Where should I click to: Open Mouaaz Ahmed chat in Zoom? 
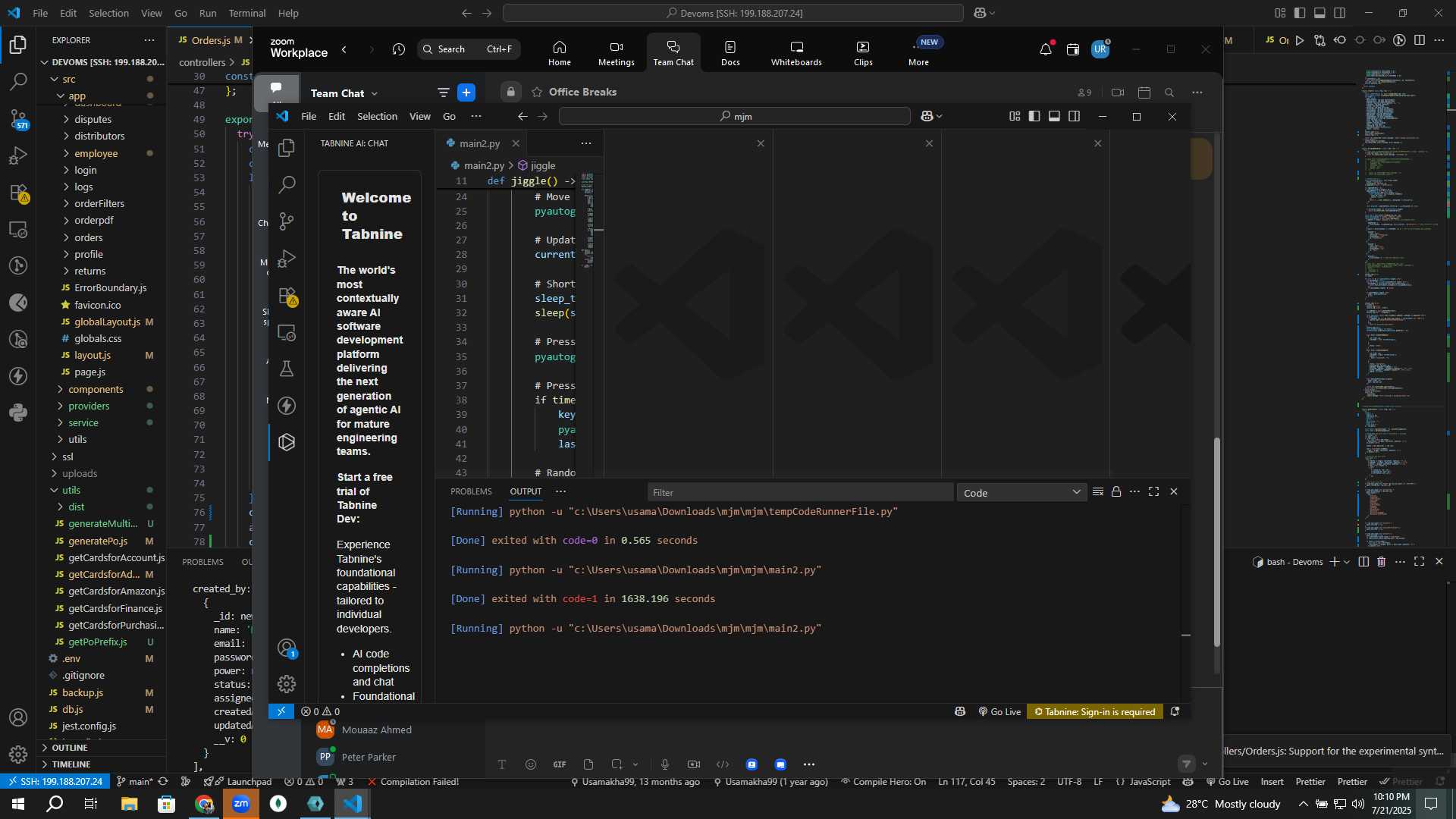coord(376,730)
